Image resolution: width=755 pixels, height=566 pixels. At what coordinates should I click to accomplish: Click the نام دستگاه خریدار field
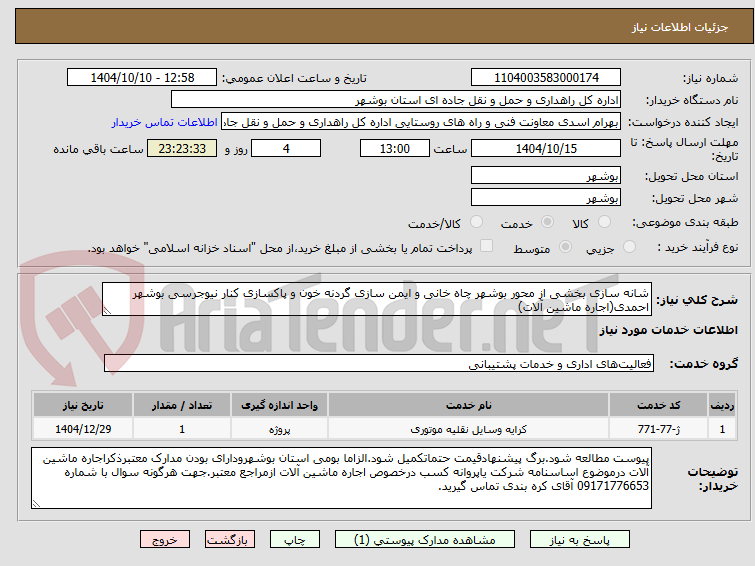[x=396, y=100]
